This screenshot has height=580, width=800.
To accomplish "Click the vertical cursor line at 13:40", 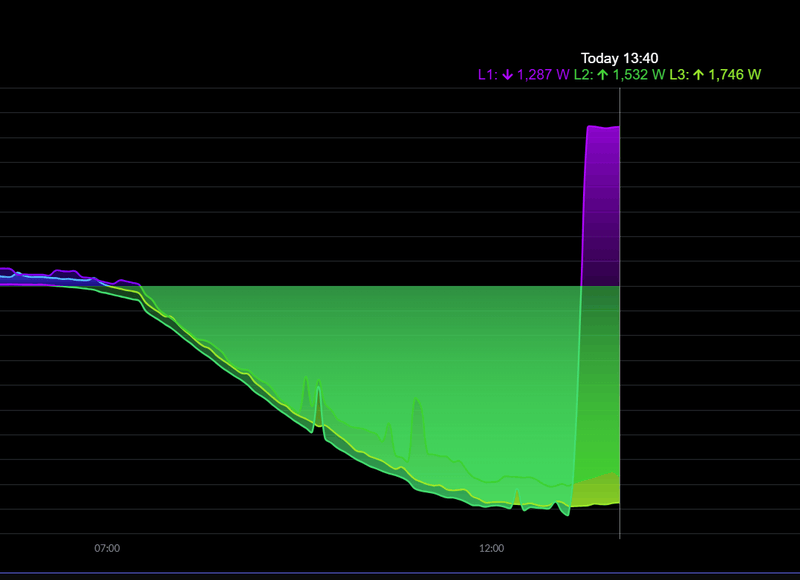I will pyautogui.click(x=620, y=313).
